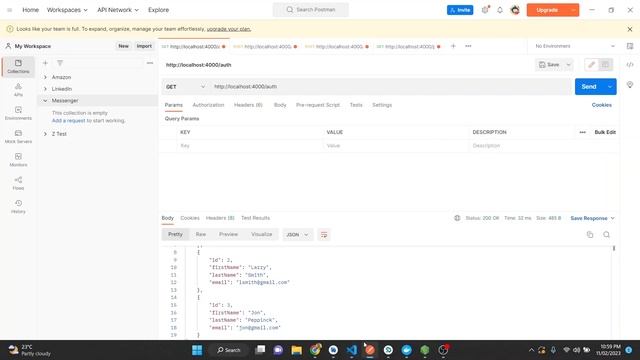Switch to the Tests tab

356,105
